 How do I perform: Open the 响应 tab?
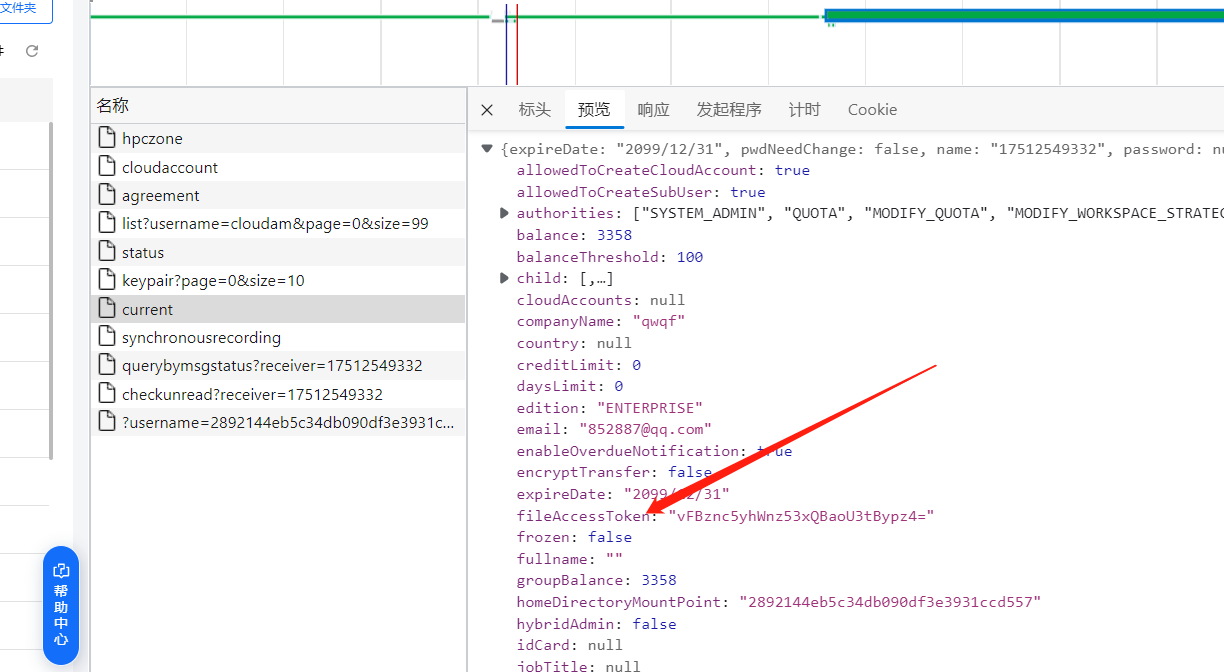pos(653,110)
